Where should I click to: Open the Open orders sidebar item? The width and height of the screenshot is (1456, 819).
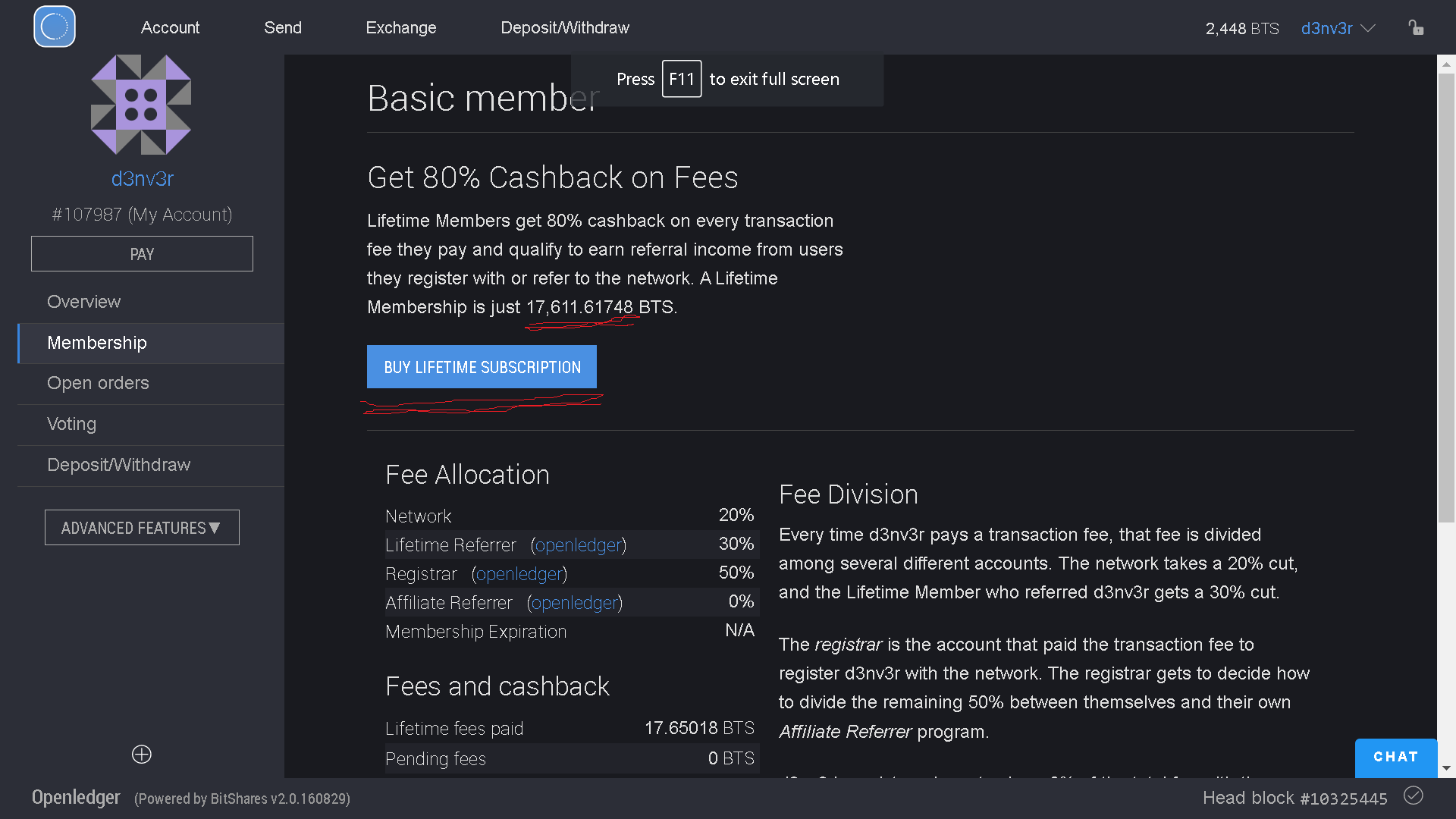click(151, 383)
